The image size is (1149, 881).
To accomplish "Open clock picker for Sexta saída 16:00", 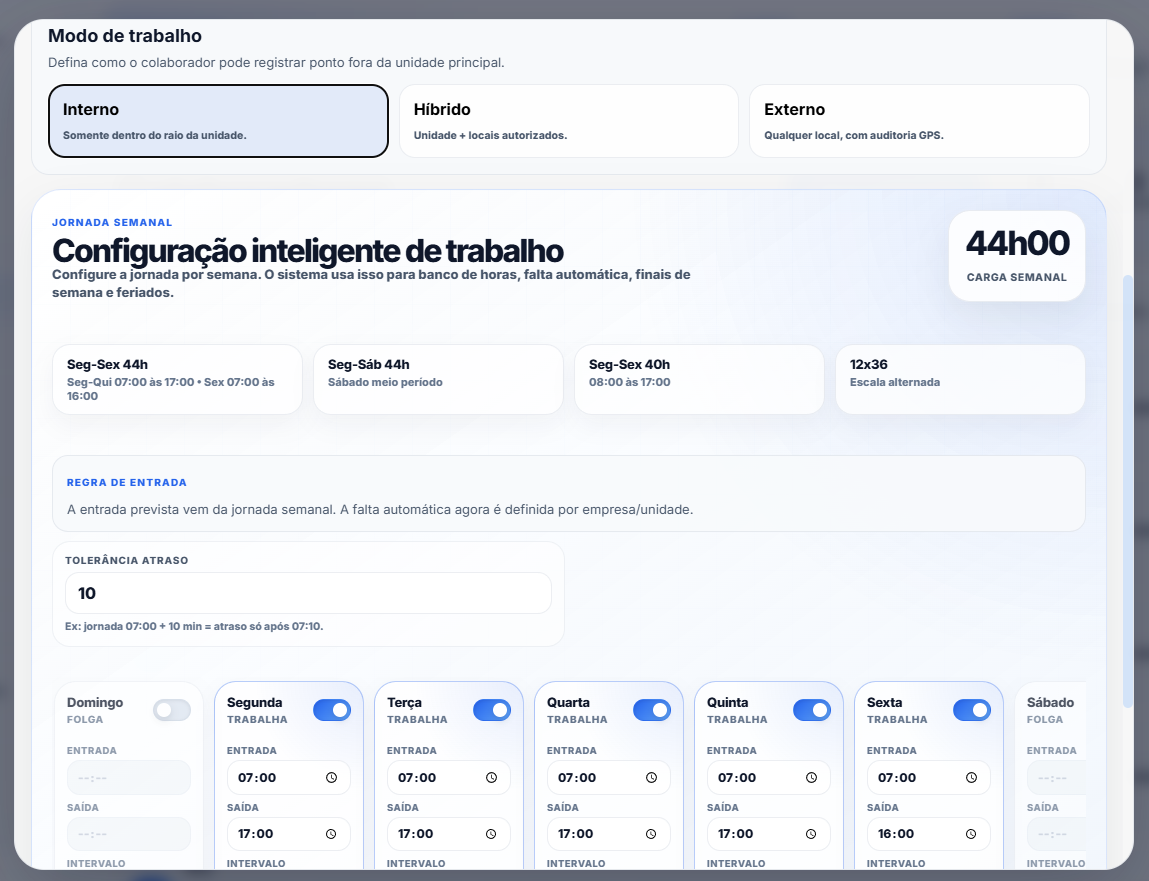I will pos(971,834).
